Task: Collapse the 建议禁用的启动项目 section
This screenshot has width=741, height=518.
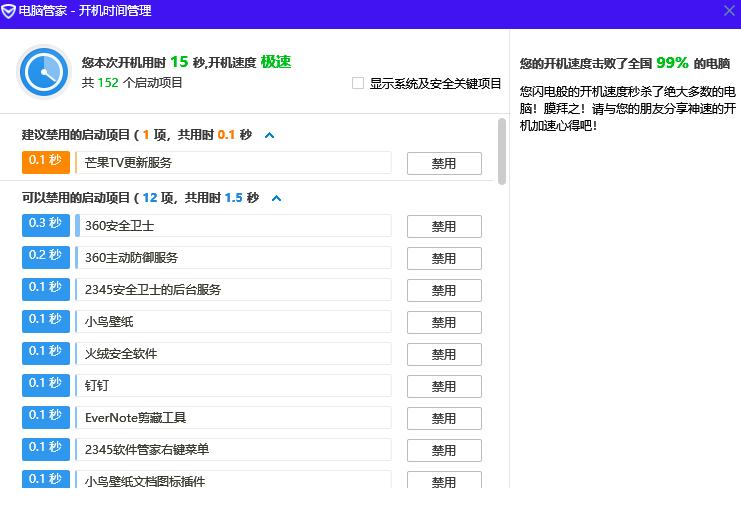Action: (x=269, y=136)
